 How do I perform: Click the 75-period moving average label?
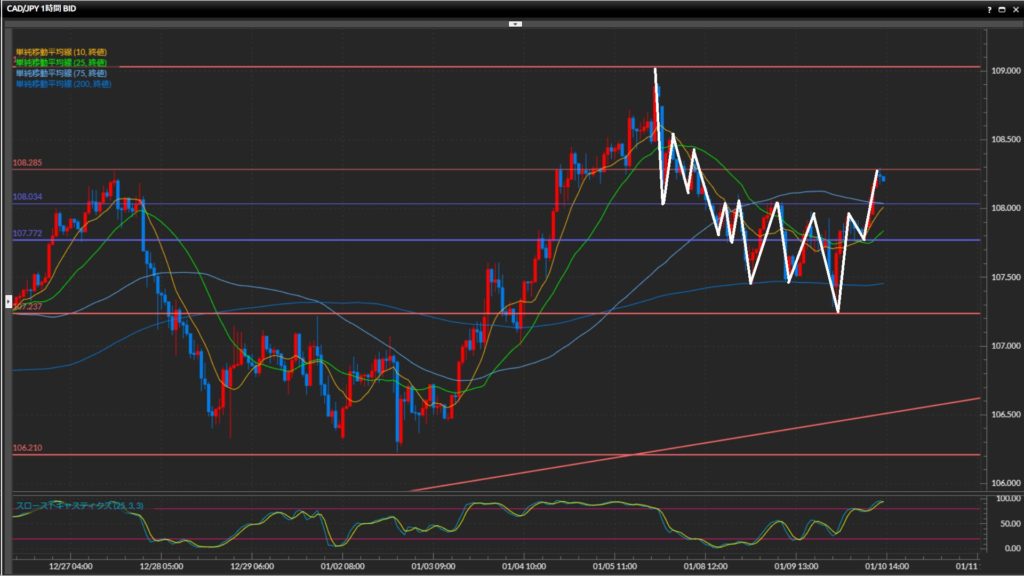tap(61, 73)
